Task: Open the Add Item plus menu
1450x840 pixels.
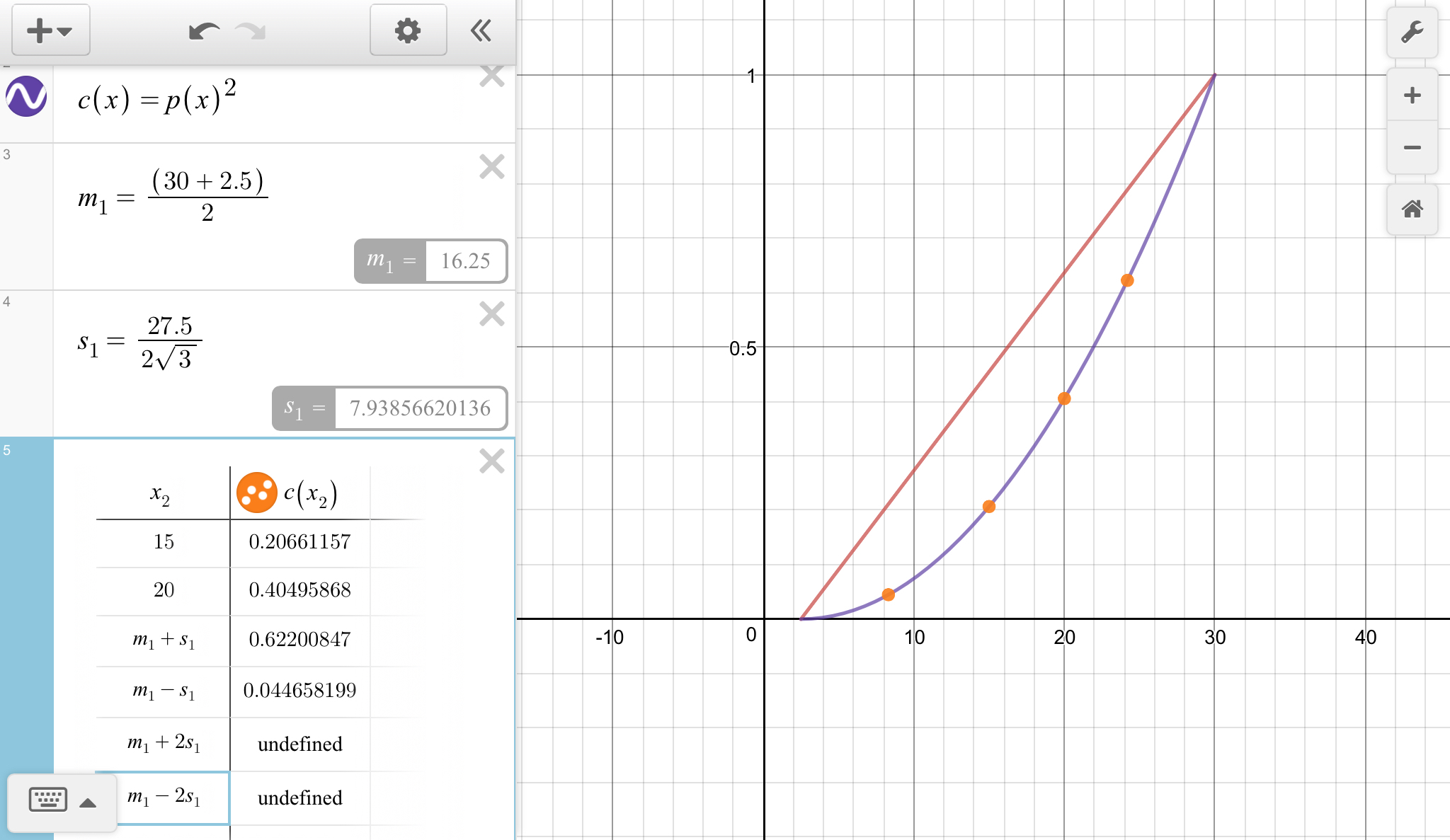Action: pos(50,30)
